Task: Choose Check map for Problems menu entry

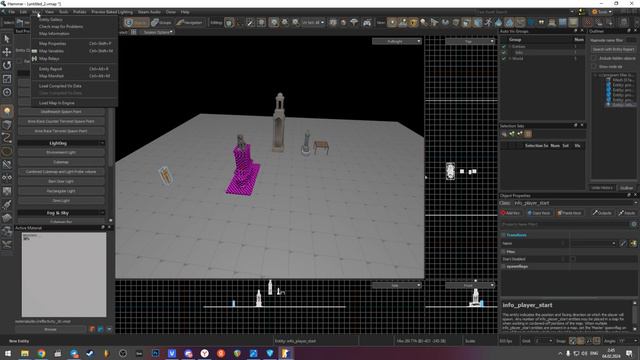Action: pyautogui.click(x=74, y=27)
